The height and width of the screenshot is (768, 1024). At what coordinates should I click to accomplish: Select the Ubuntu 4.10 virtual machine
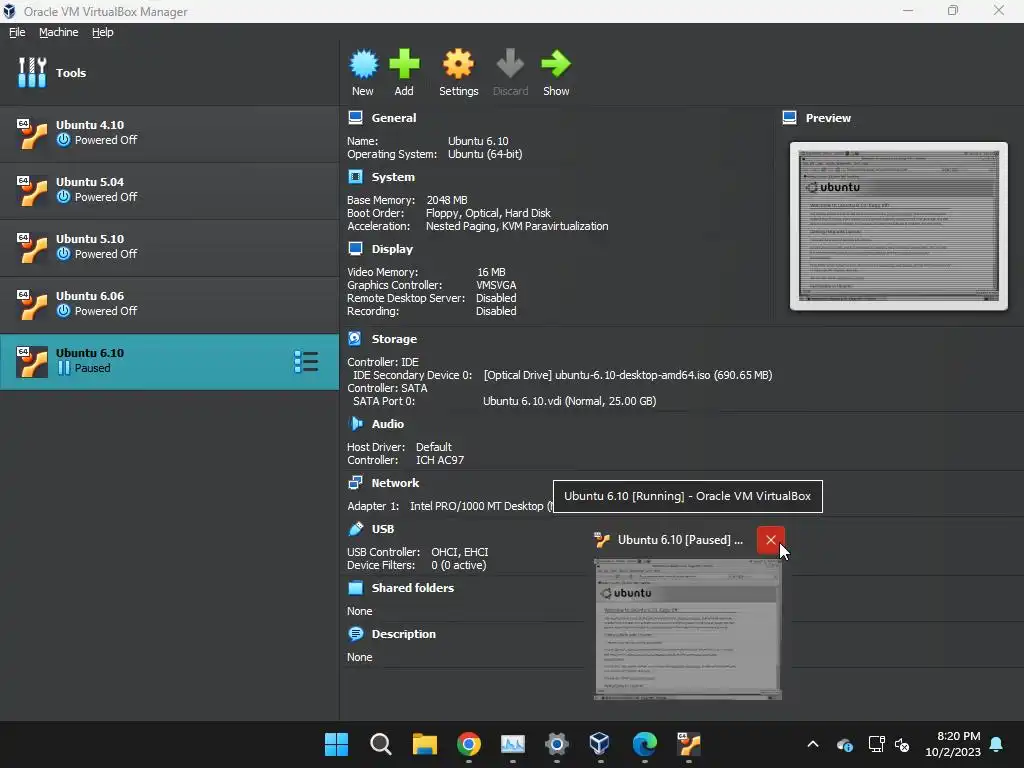(169, 134)
